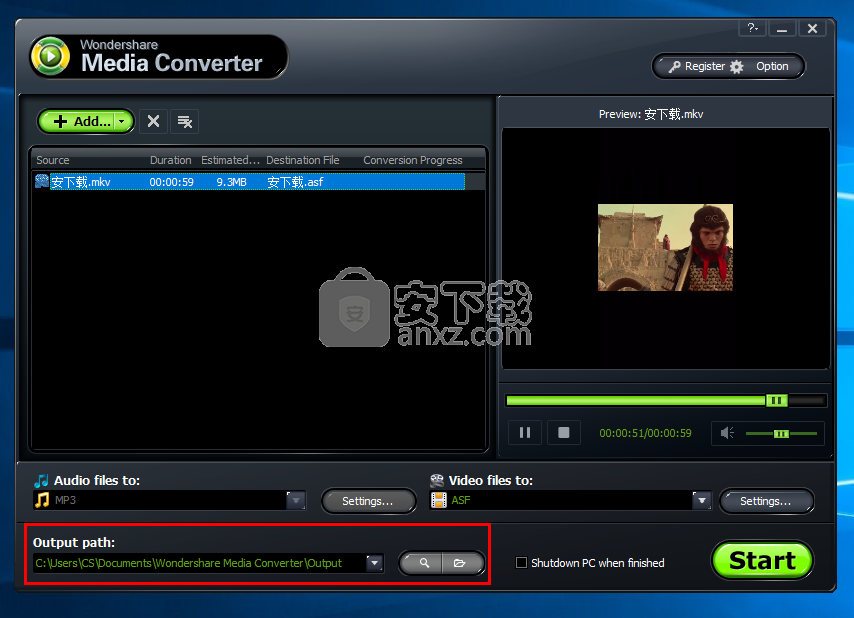Click the ASF film strip format icon
Viewport: 854px width, 618px height.
click(439, 500)
